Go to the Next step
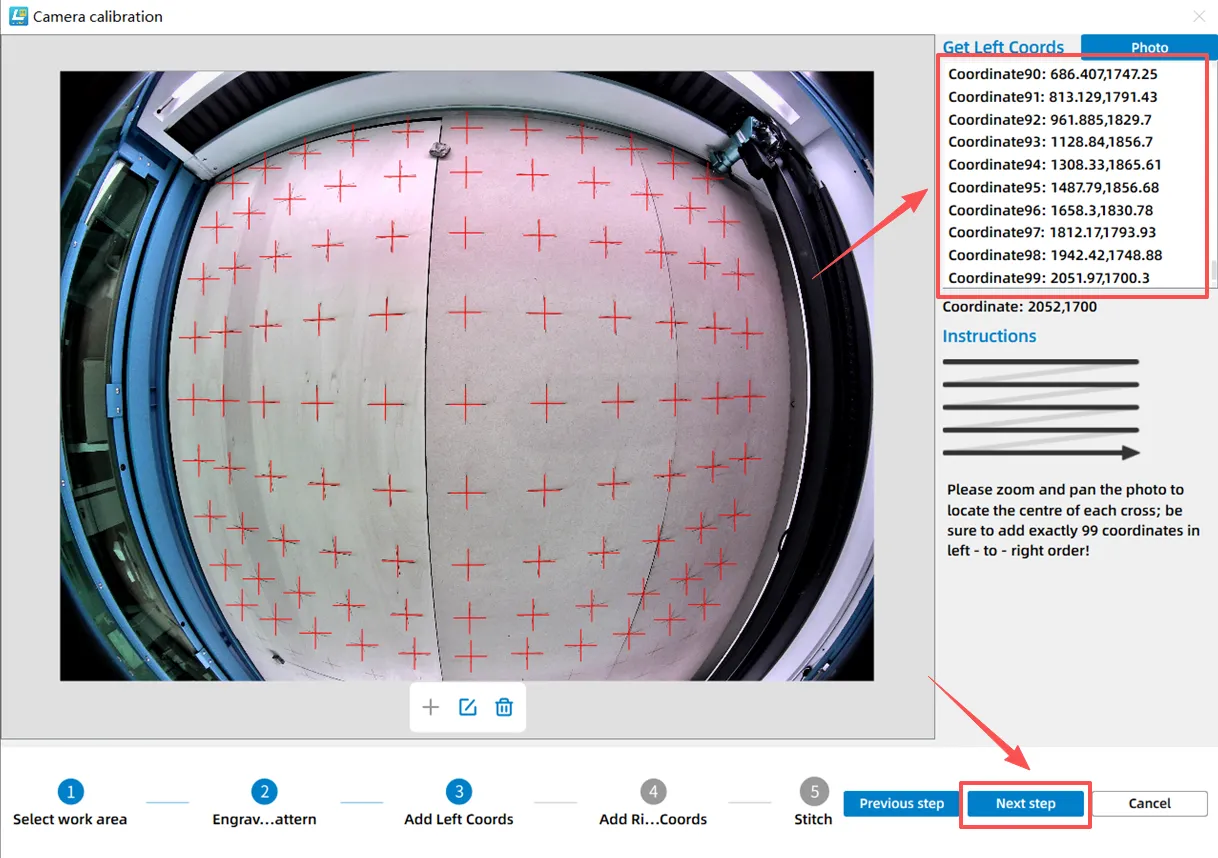Screen dimensions: 1218x858 tap(1025, 804)
